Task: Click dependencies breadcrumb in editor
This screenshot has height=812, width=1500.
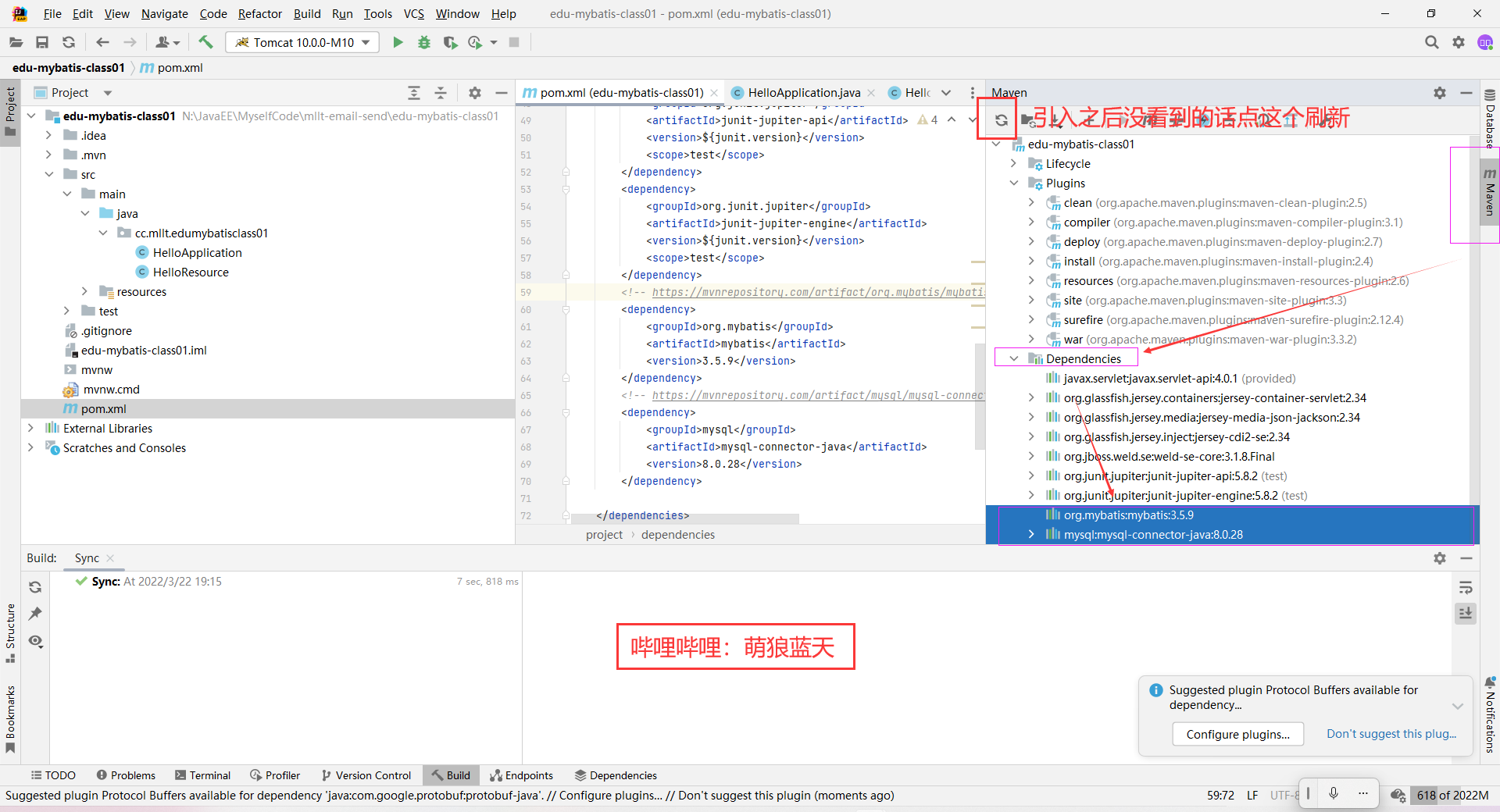Action: tap(678, 535)
